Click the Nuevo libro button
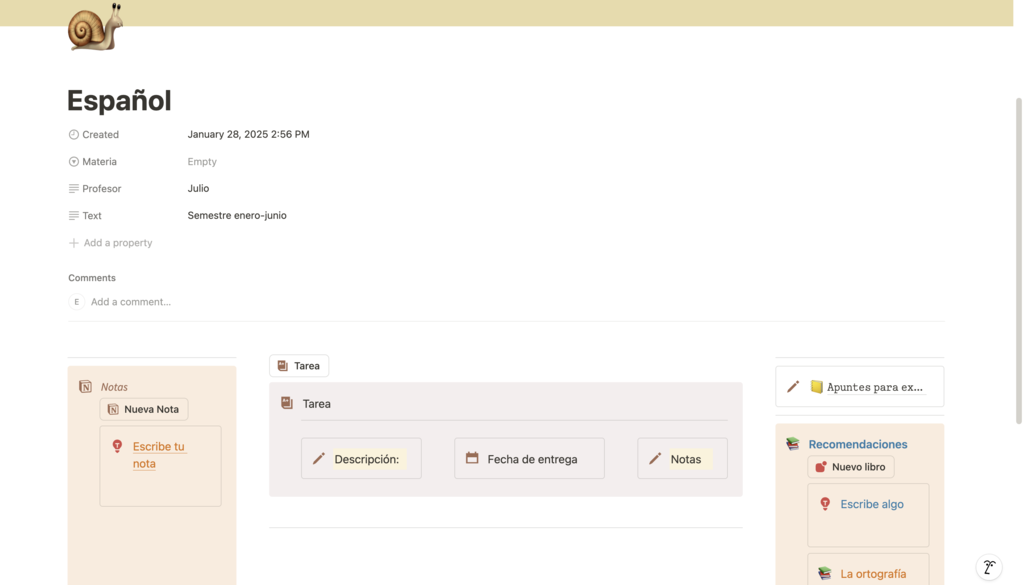The height and width of the screenshot is (585, 1024). (x=851, y=467)
